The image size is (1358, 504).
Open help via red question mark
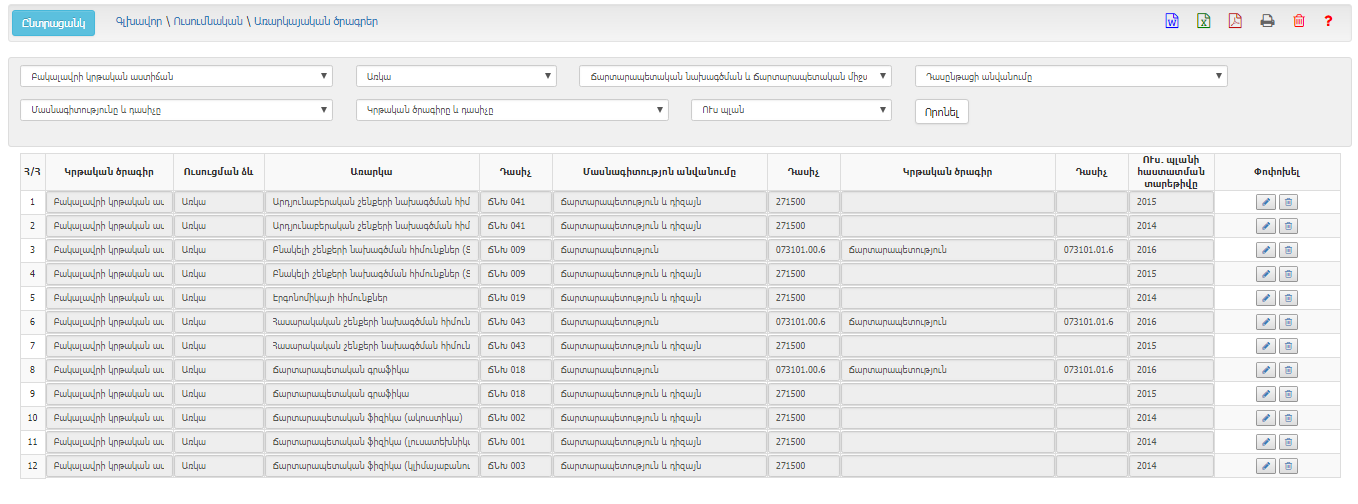(x=1328, y=21)
